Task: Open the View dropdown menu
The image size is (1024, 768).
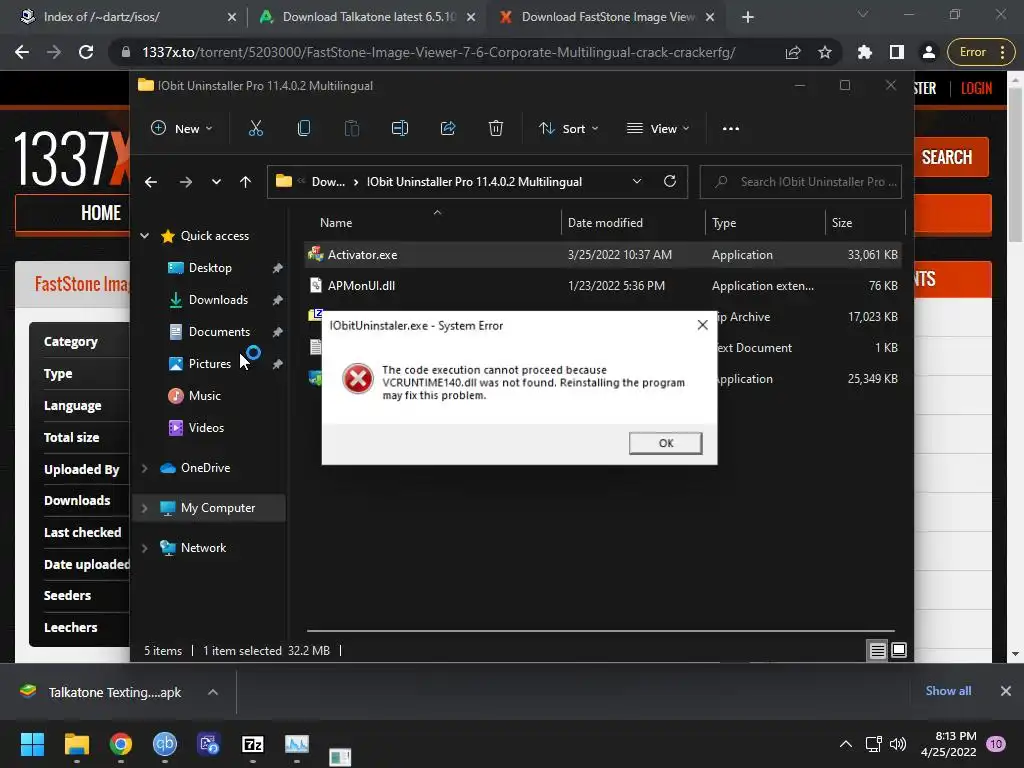Action: click(x=658, y=129)
